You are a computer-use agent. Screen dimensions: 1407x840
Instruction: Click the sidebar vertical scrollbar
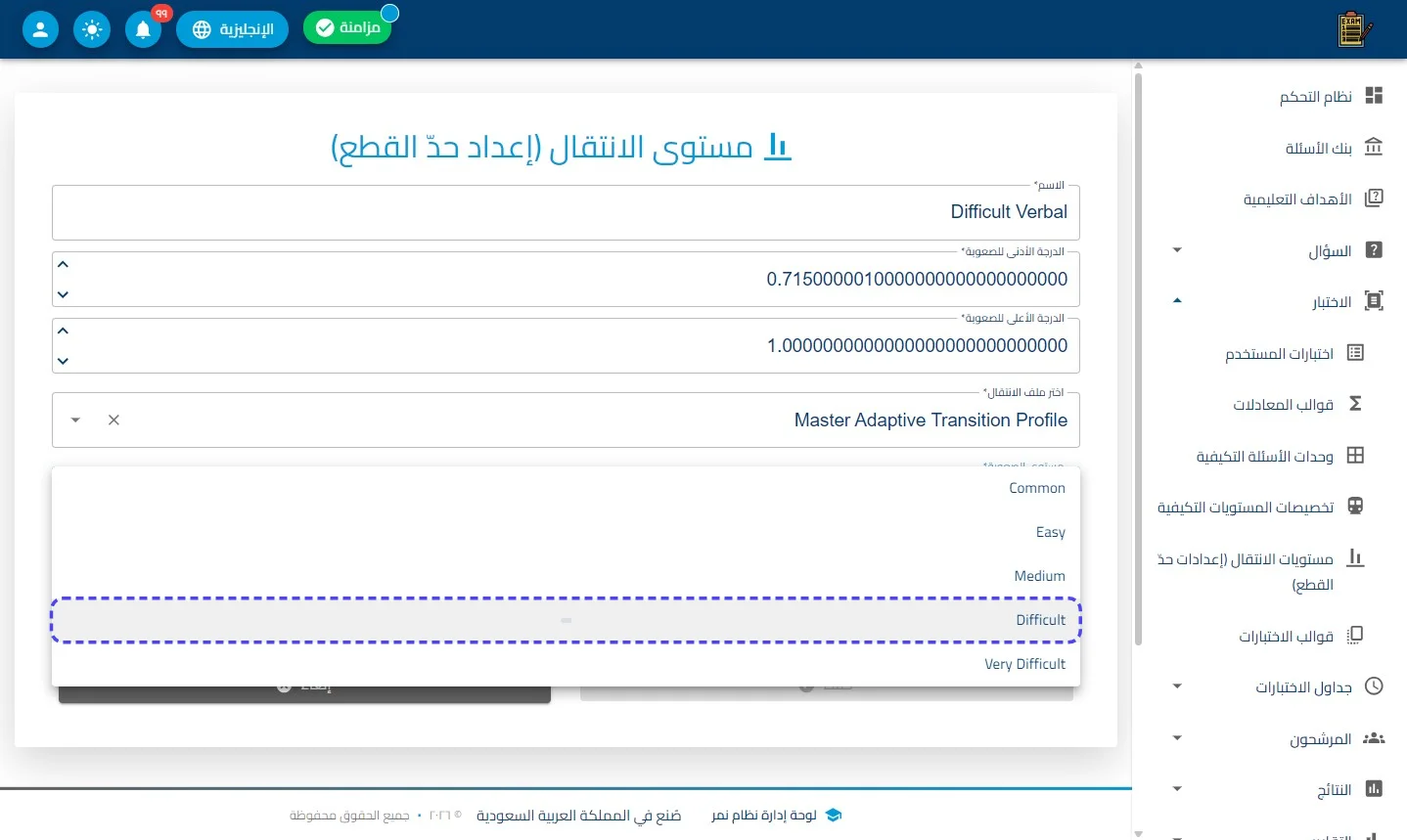coord(1138,357)
